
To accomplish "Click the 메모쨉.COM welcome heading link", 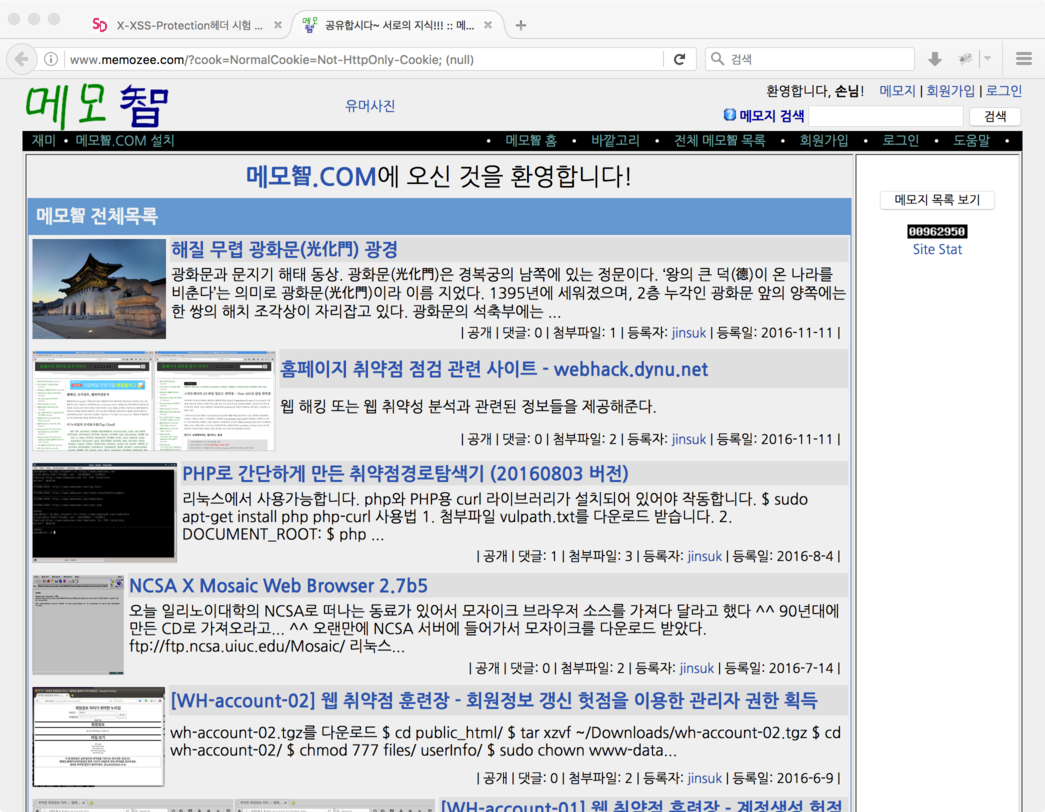I will click(x=311, y=177).
